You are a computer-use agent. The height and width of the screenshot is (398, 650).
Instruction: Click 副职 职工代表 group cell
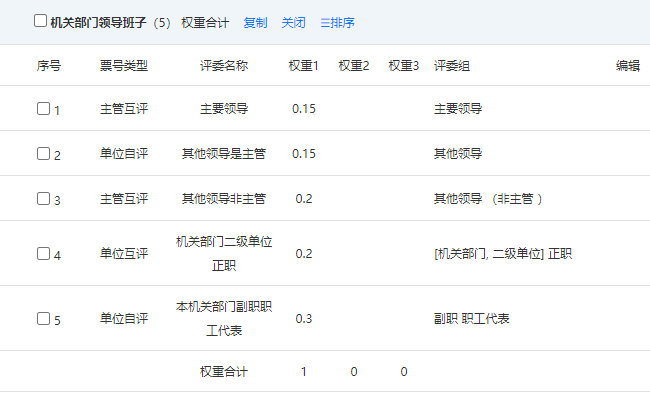point(472,318)
